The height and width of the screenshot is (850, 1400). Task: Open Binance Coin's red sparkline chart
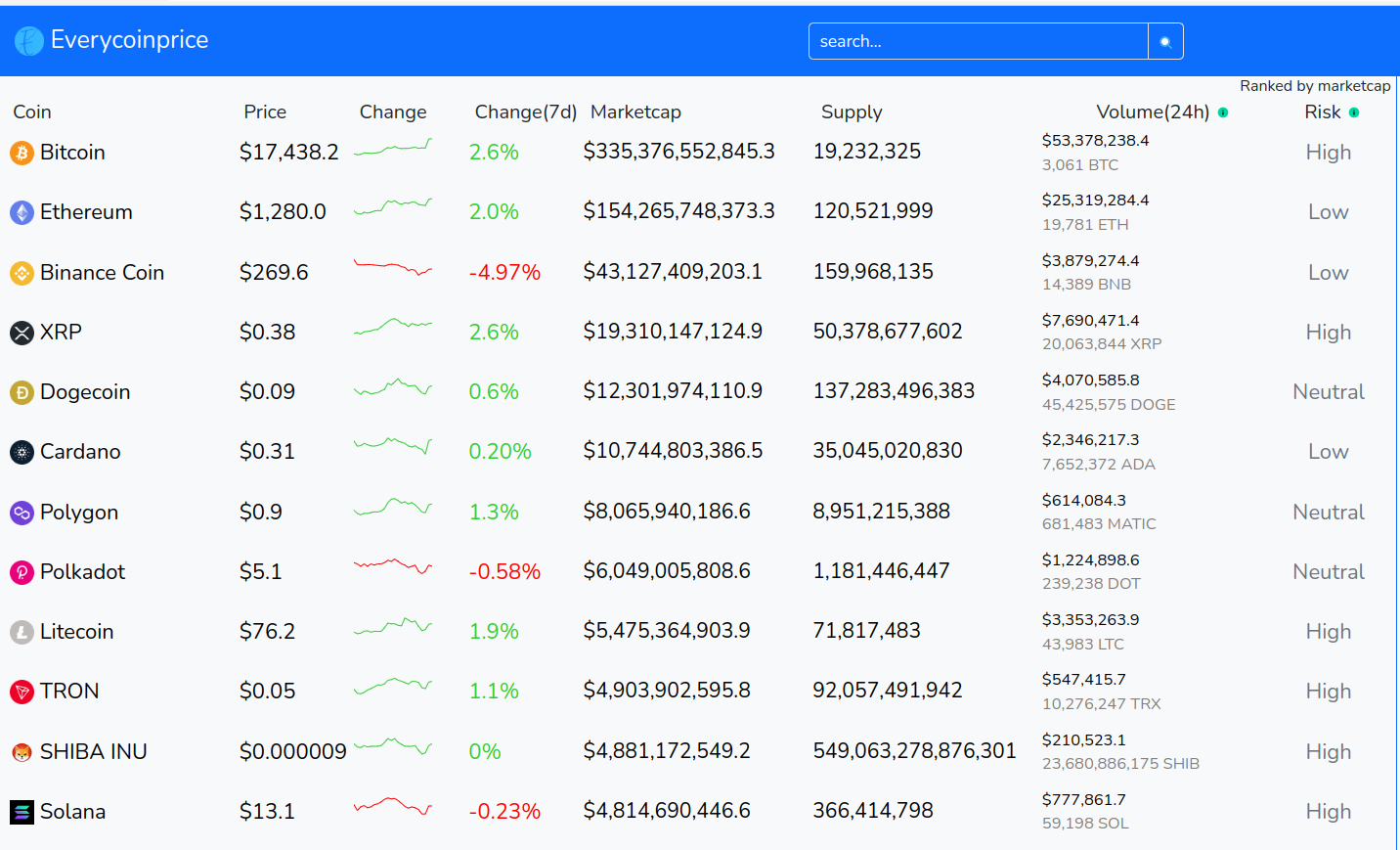(393, 268)
